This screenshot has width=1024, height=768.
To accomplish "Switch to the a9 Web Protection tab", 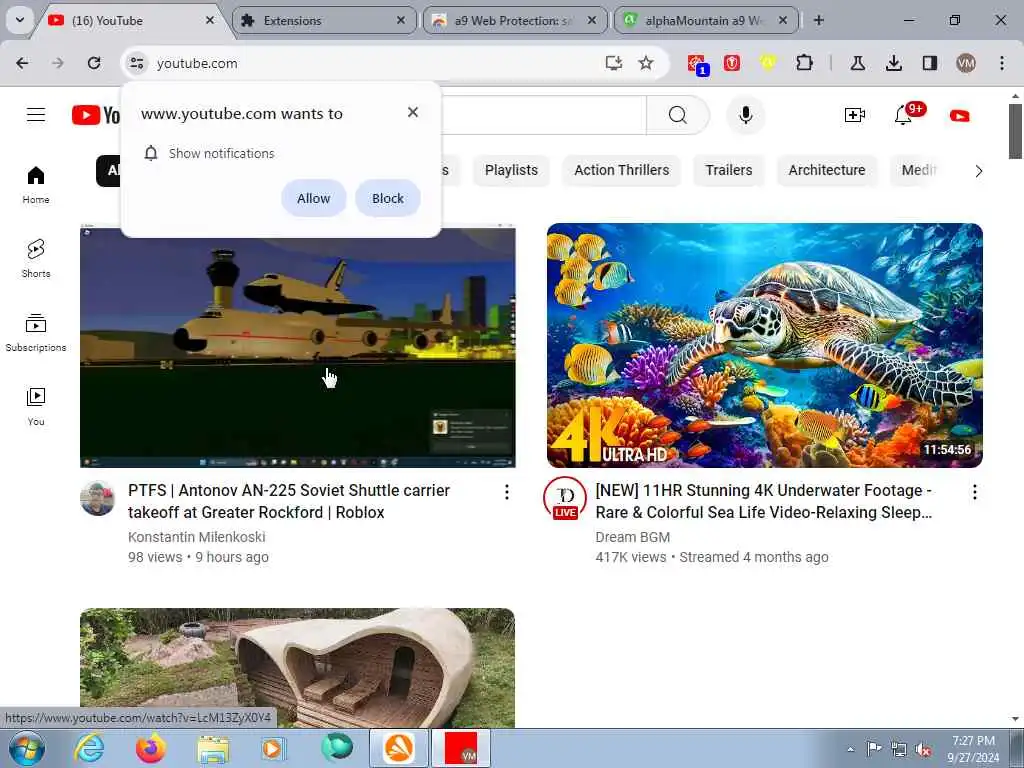I will (x=515, y=21).
